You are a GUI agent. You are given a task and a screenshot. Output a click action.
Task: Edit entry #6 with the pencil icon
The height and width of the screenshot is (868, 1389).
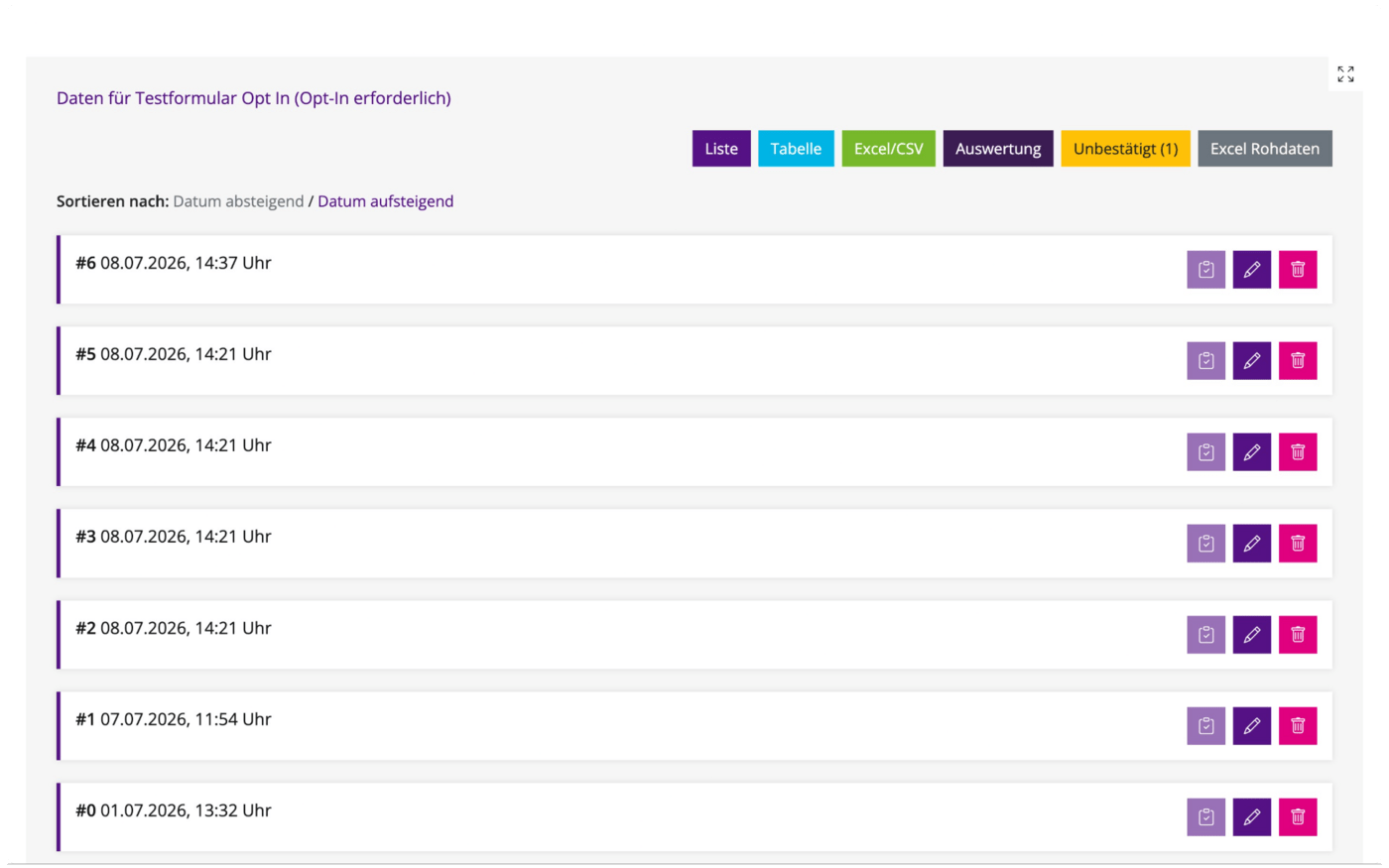(x=1251, y=270)
